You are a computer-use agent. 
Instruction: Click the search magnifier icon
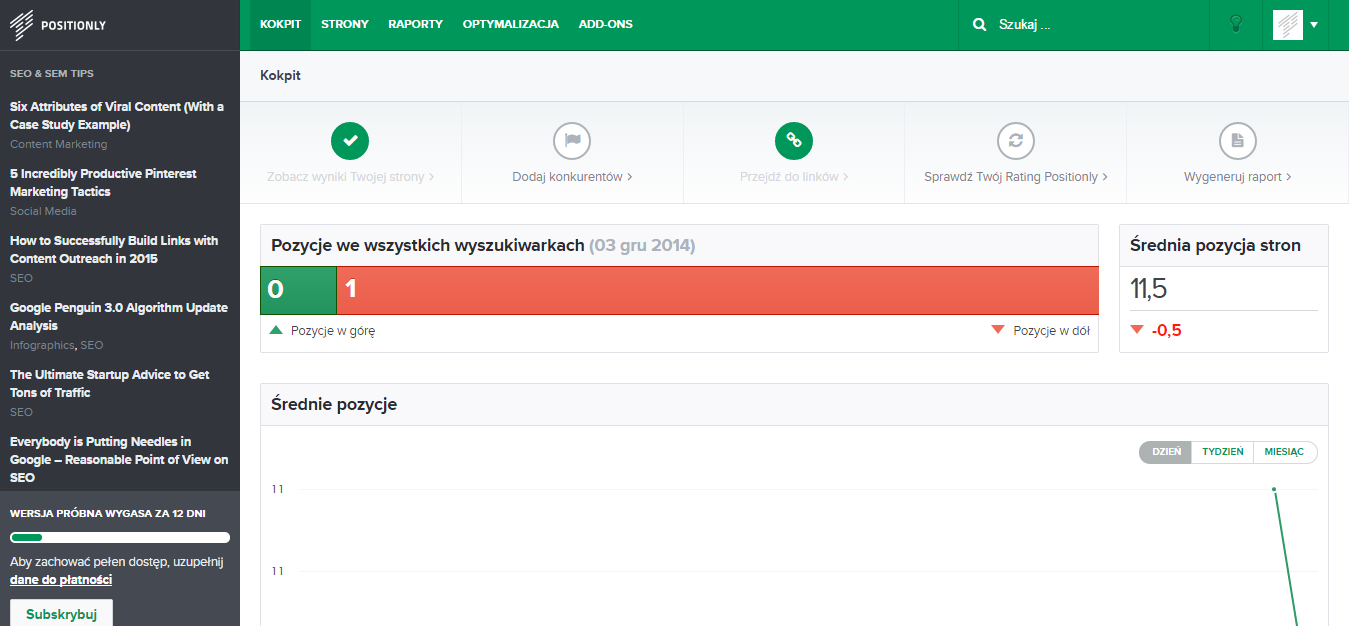click(979, 24)
